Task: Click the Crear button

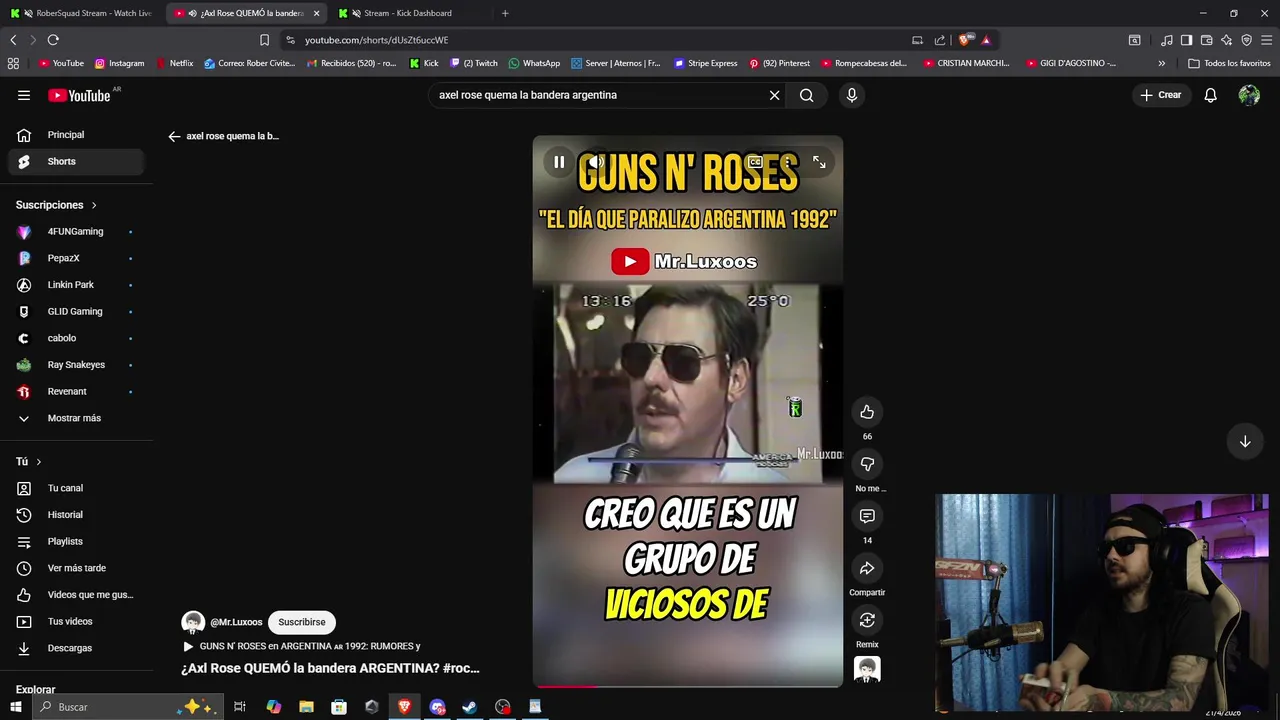Action: [x=1160, y=95]
